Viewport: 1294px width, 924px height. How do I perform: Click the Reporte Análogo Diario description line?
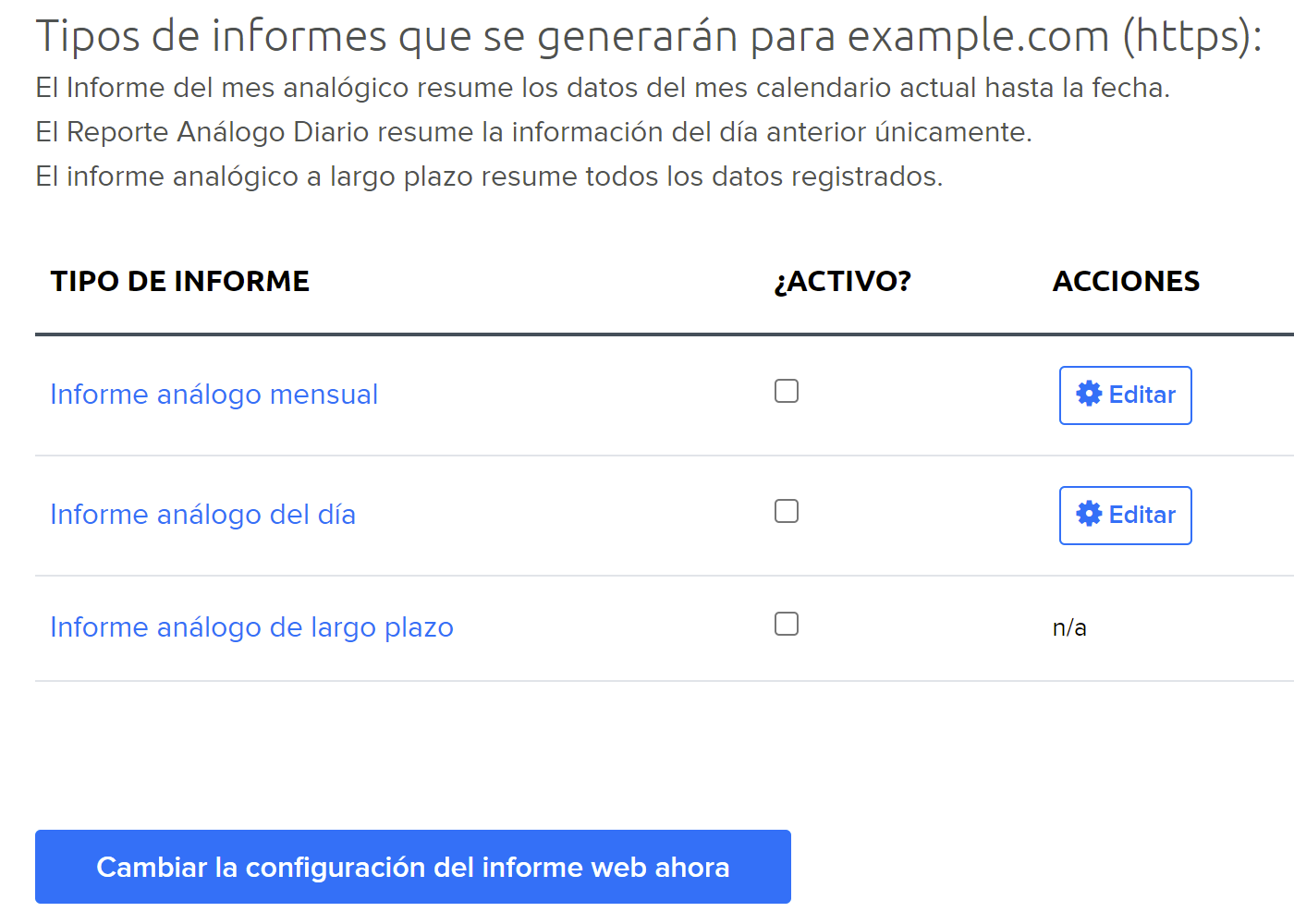tap(533, 132)
